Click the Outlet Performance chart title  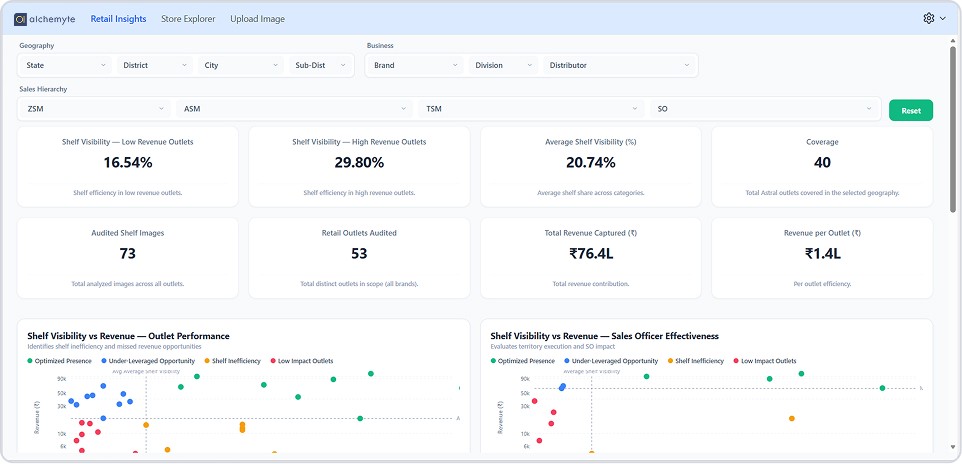128,336
